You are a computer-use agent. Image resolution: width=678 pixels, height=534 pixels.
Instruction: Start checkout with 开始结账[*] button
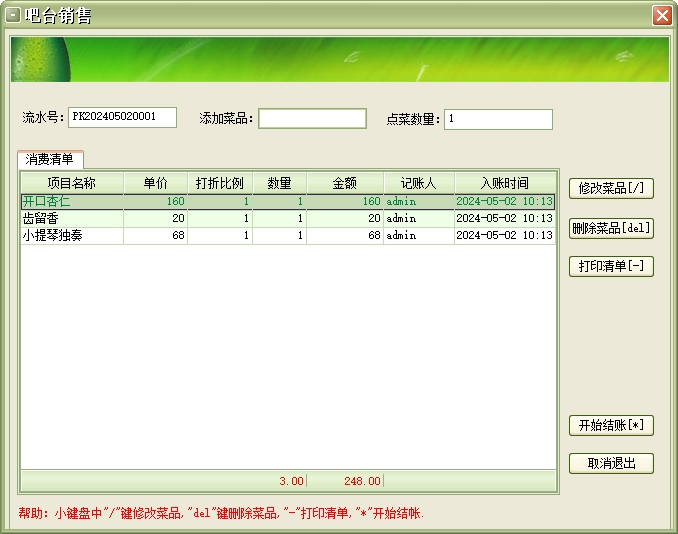coord(611,425)
